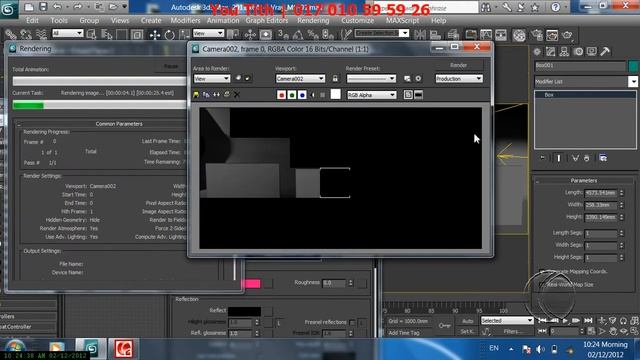Open the Modifier List dropdown
The width and height of the screenshot is (640, 360).
586,82
